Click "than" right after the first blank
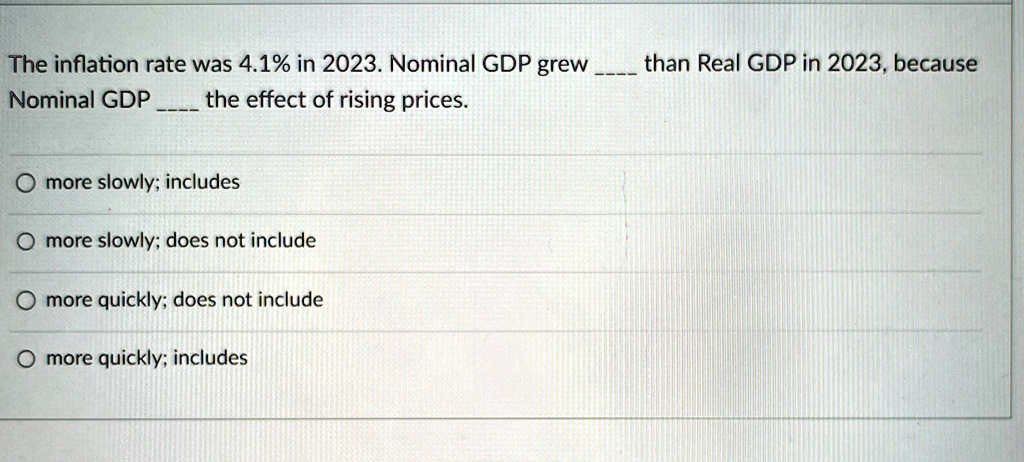This screenshot has height=462, width=1024. pyautogui.click(x=668, y=64)
